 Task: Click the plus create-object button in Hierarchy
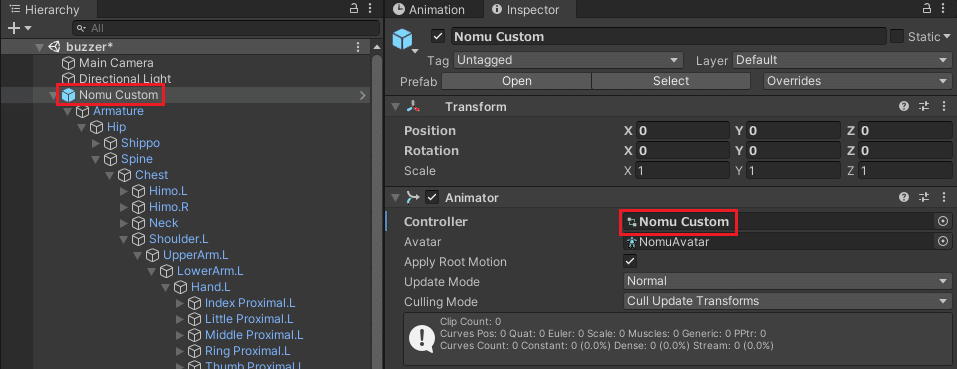click(15, 28)
